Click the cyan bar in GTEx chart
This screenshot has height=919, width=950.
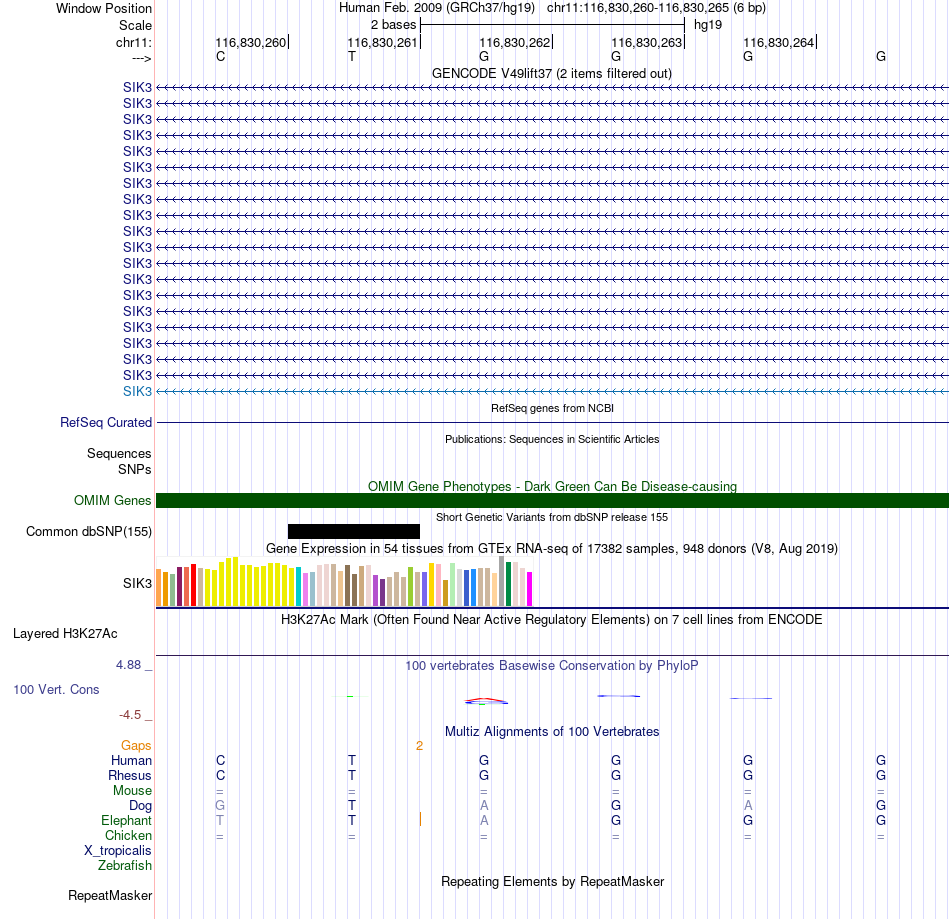pos(299,586)
